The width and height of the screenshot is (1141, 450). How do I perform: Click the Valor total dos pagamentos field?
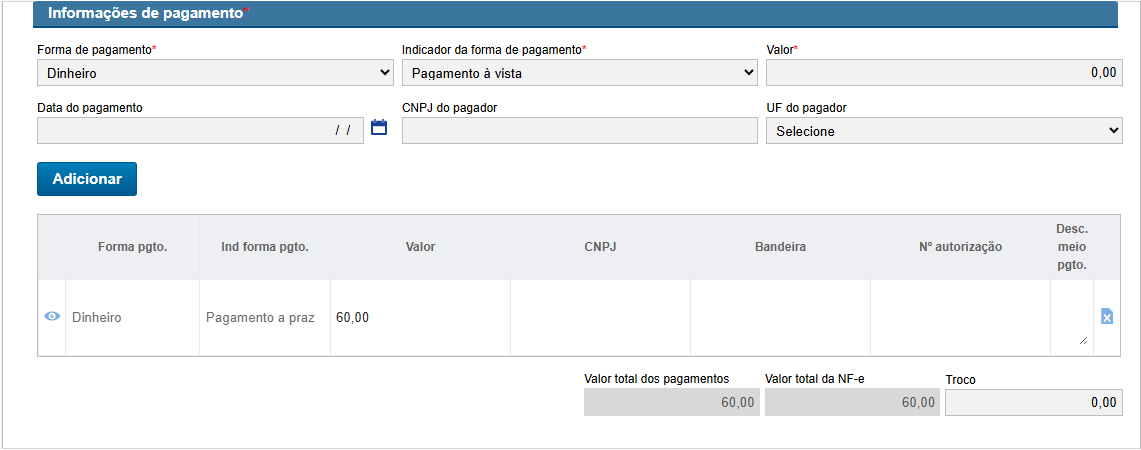(672, 402)
